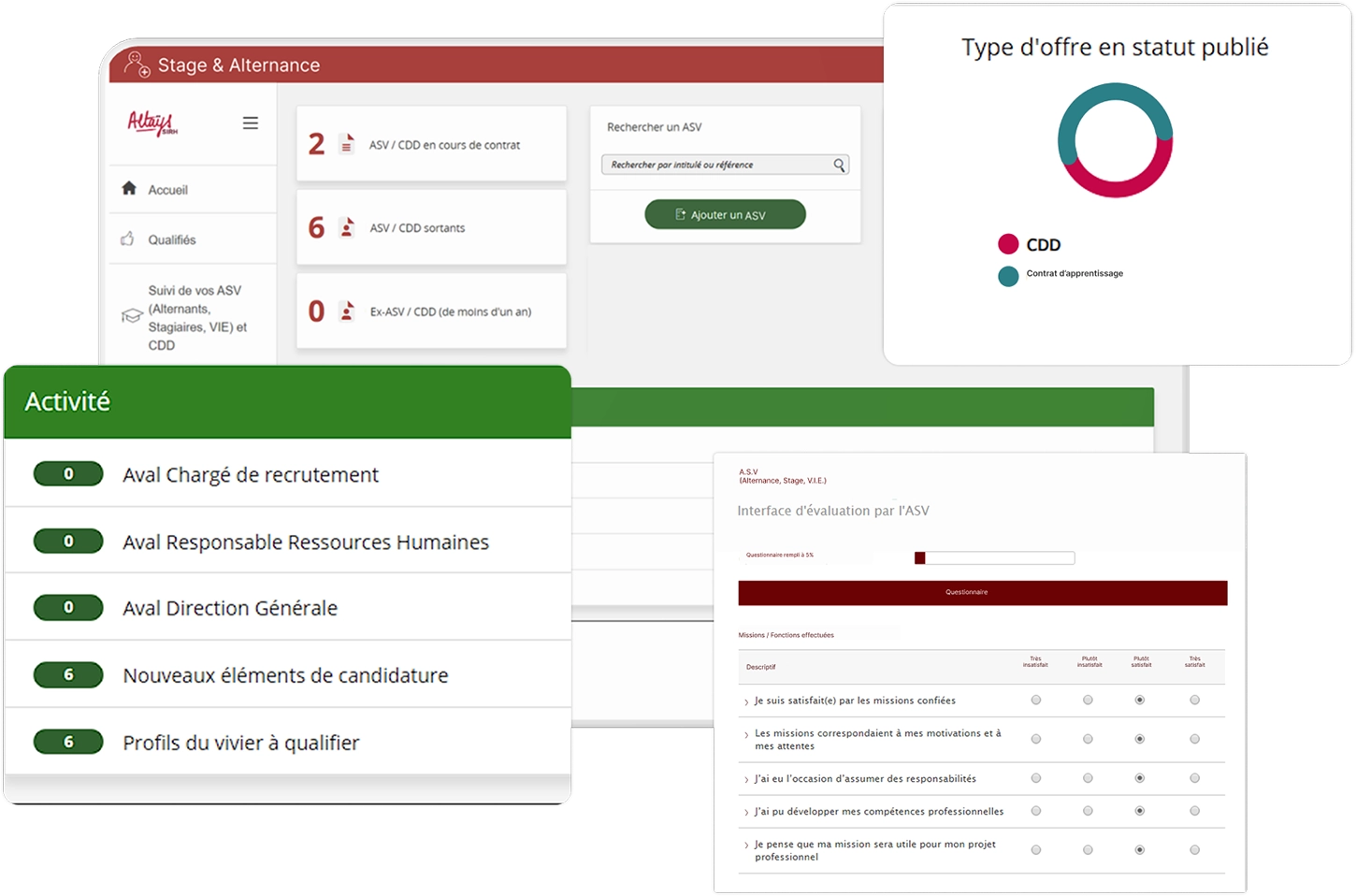Select 'Très satisfait' for missions confiées row
1356x896 pixels.
[1194, 700]
